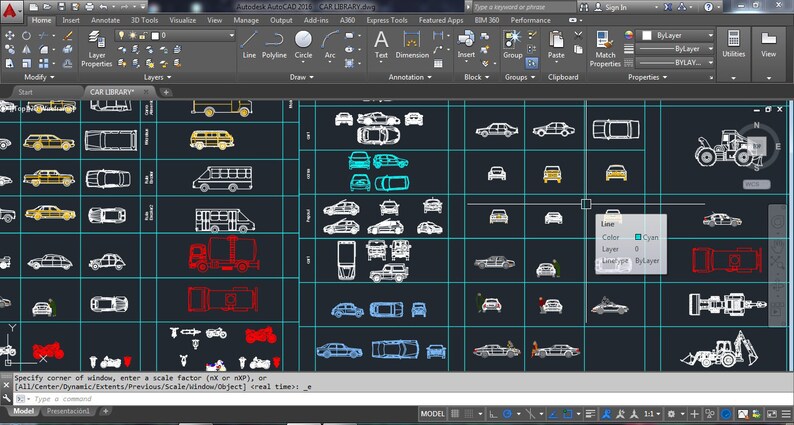This screenshot has width=794, height=425.
Task: Click the Save icon in quick access toolbar
Action: tap(61, 7)
